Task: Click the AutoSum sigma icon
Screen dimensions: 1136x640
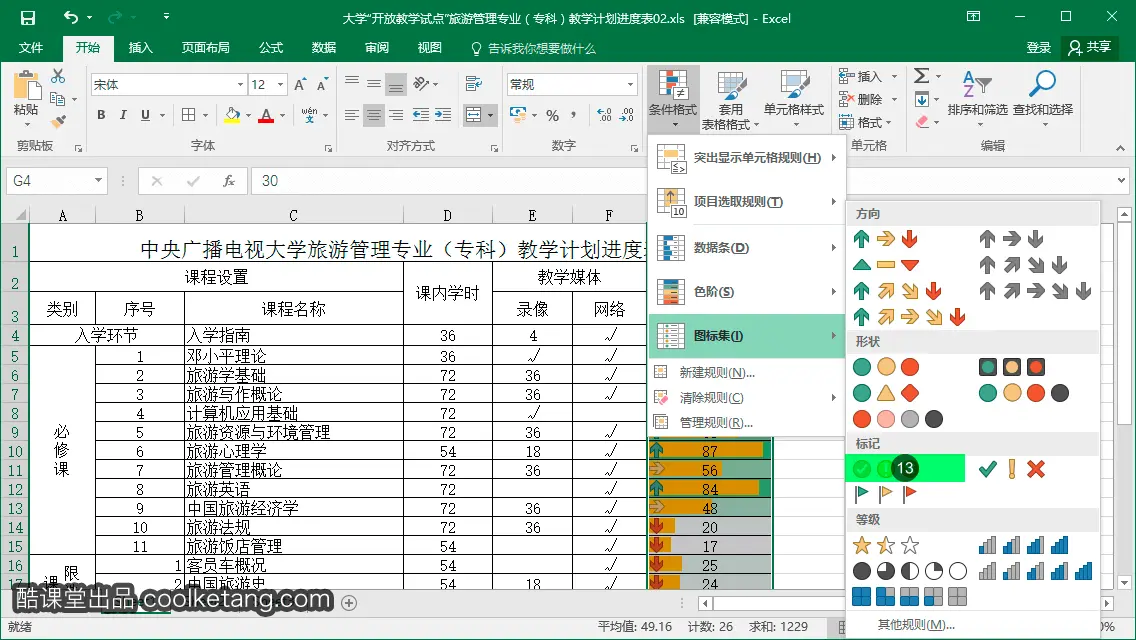Action: tap(922, 75)
